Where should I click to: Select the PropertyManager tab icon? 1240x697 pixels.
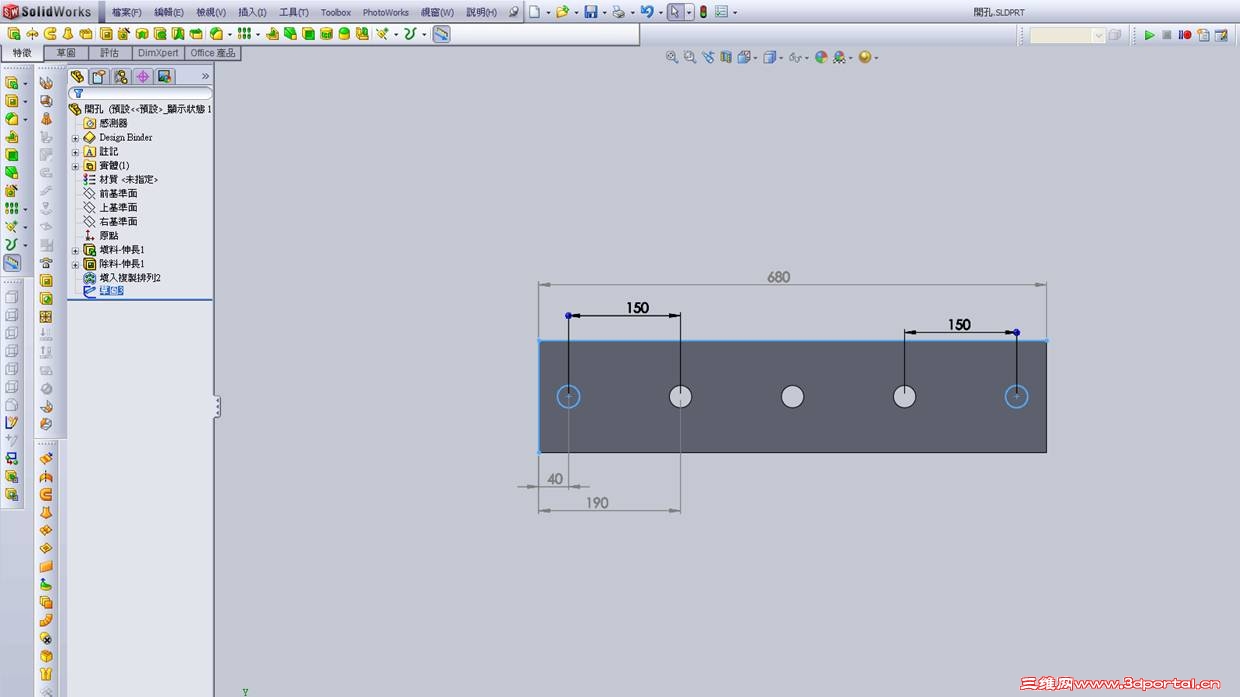pyautogui.click(x=99, y=76)
